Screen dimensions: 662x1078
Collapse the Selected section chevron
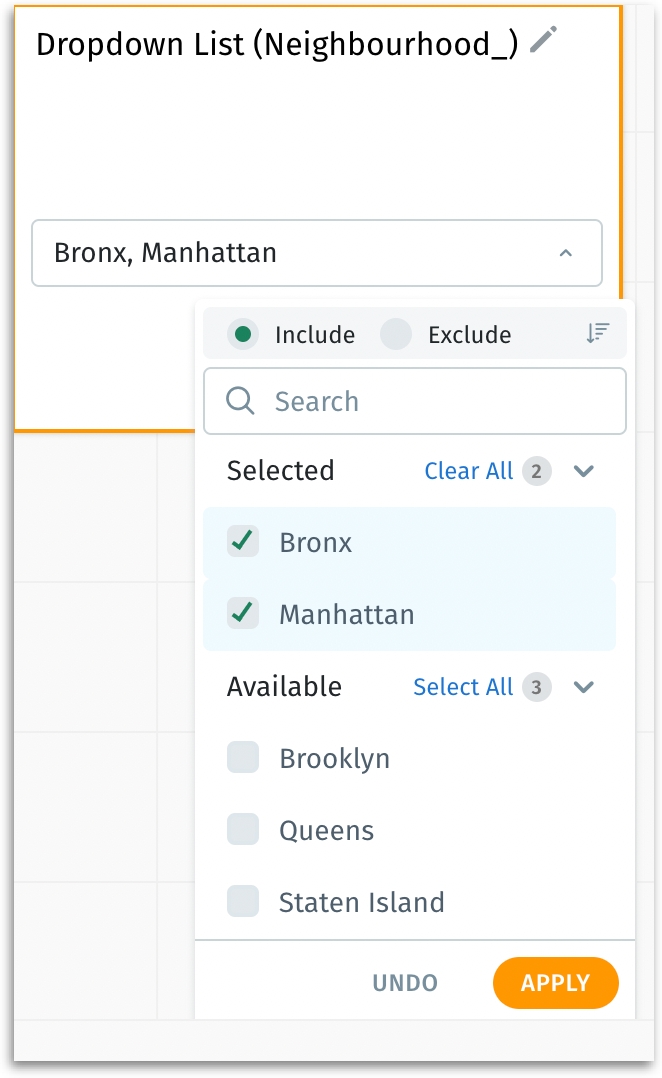pyautogui.click(x=584, y=471)
